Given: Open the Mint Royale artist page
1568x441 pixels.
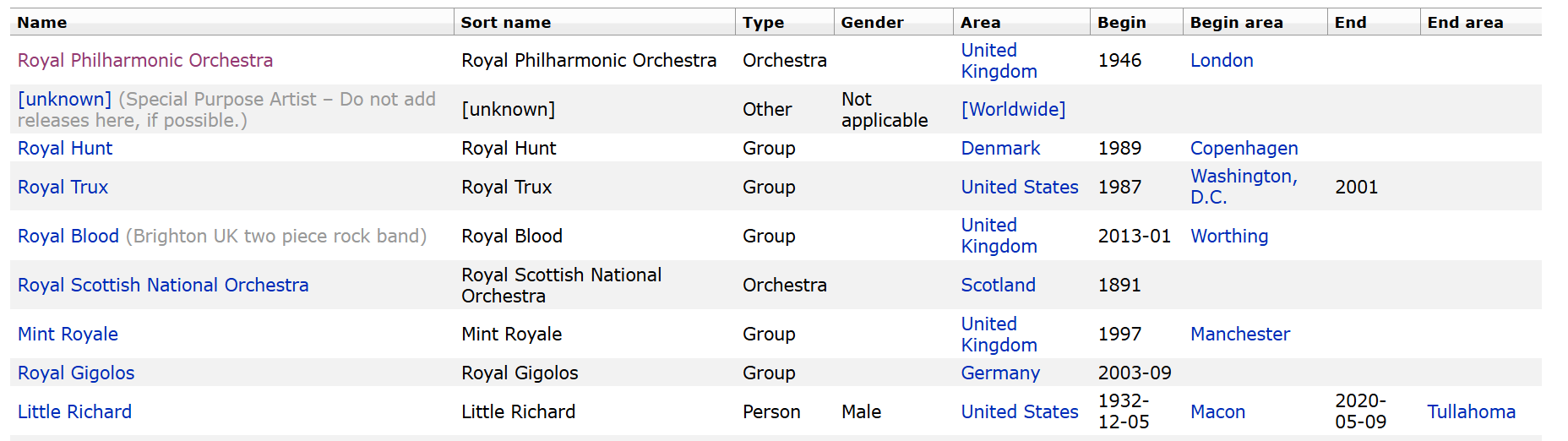Looking at the screenshot, I should tap(68, 335).
